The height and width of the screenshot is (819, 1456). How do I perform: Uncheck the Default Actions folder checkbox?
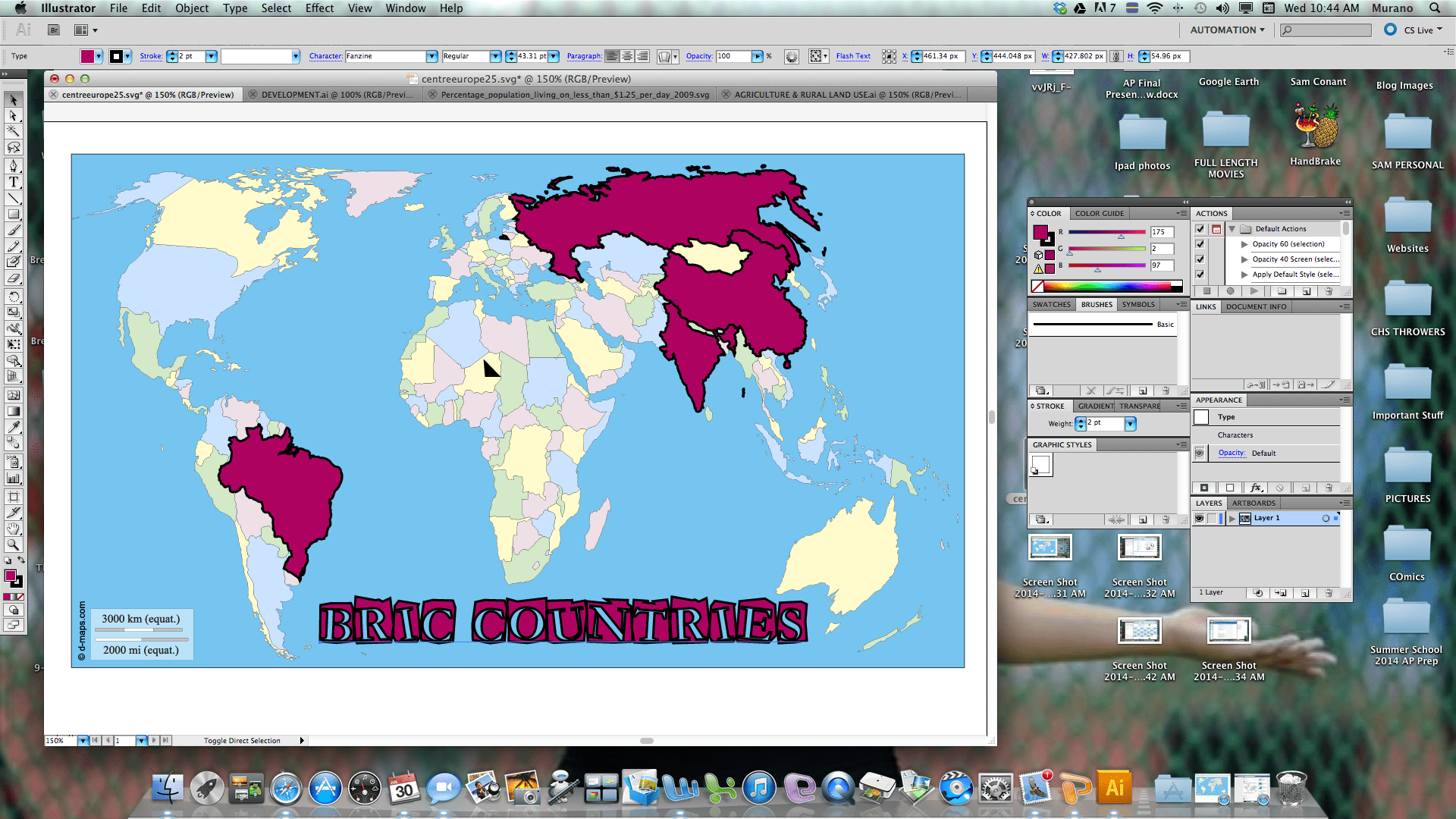pyautogui.click(x=1200, y=228)
